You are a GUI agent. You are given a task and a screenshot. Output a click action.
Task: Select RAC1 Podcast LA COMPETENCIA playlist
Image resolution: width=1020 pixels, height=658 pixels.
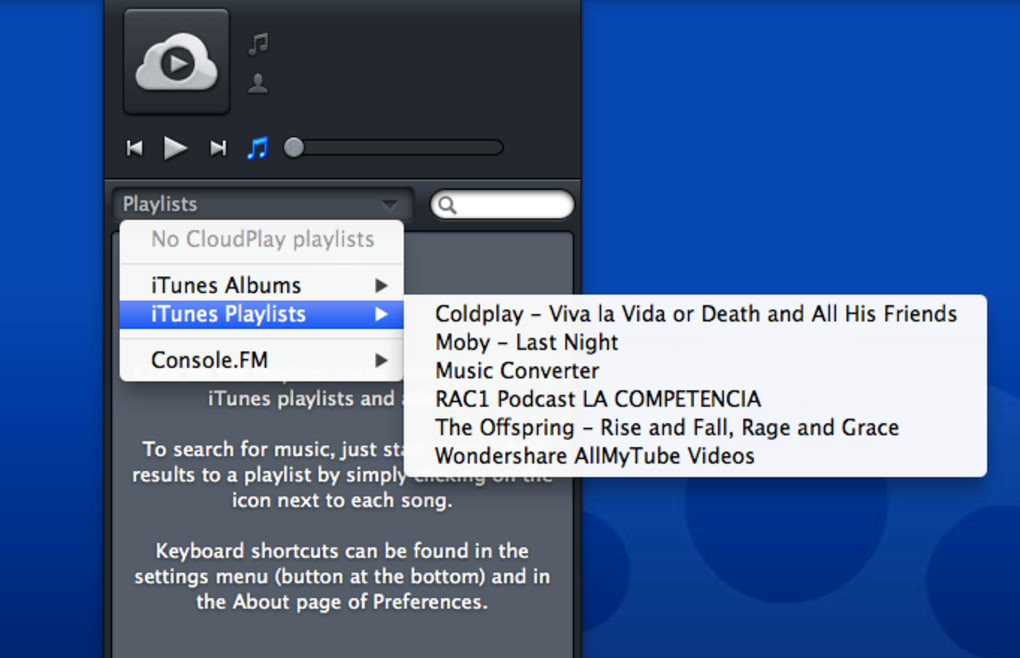click(x=695, y=399)
